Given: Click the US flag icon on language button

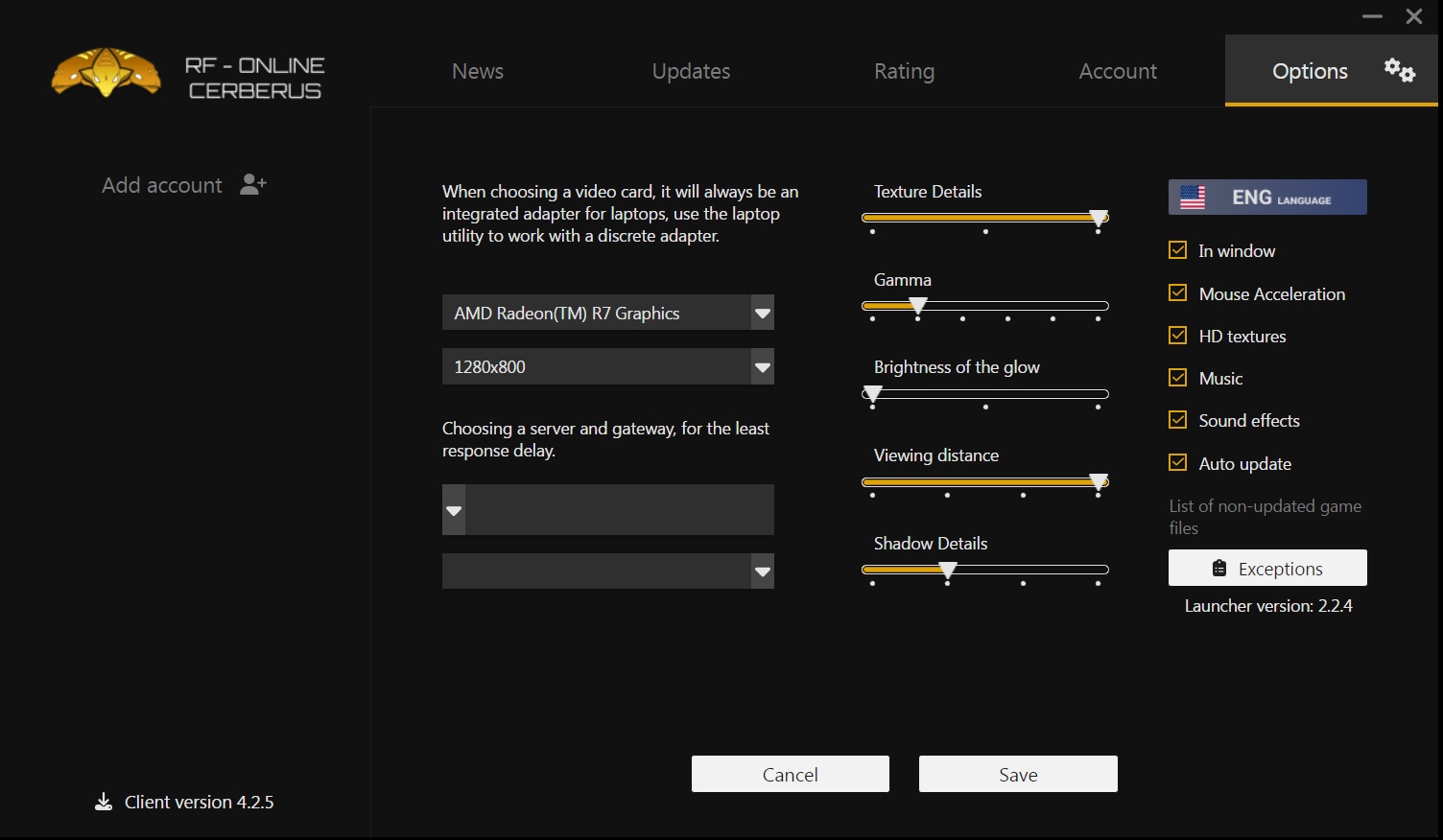Looking at the screenshot, I should click(x=1193, y=198).
